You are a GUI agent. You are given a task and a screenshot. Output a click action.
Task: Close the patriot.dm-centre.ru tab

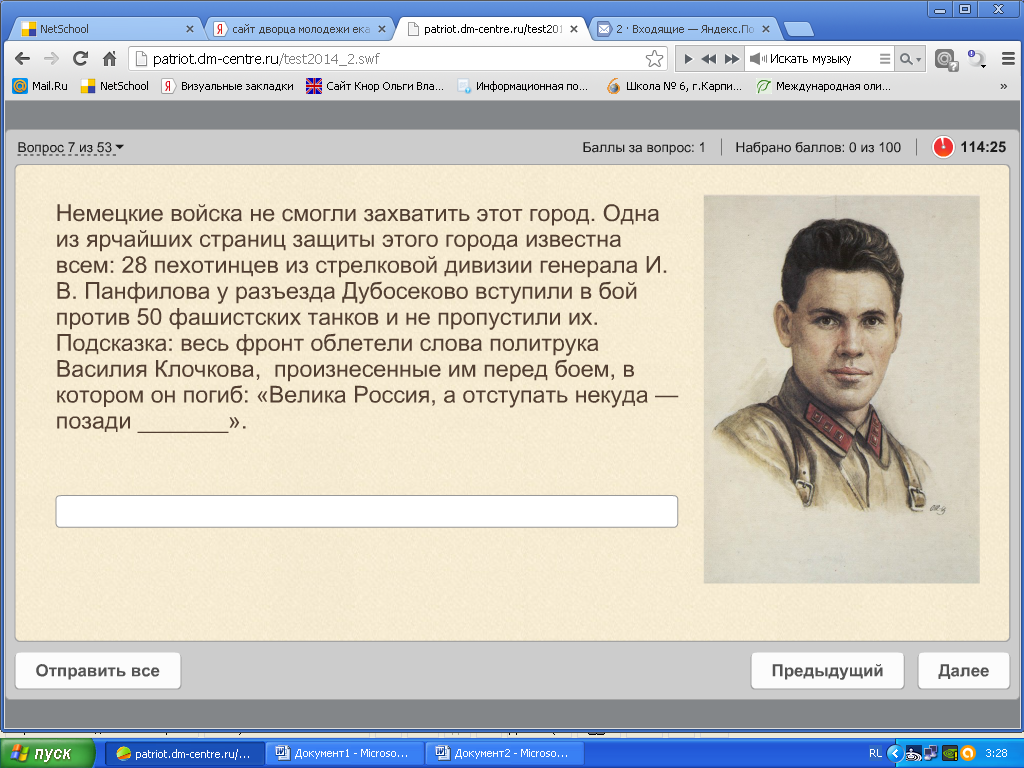tap(574, 29)
